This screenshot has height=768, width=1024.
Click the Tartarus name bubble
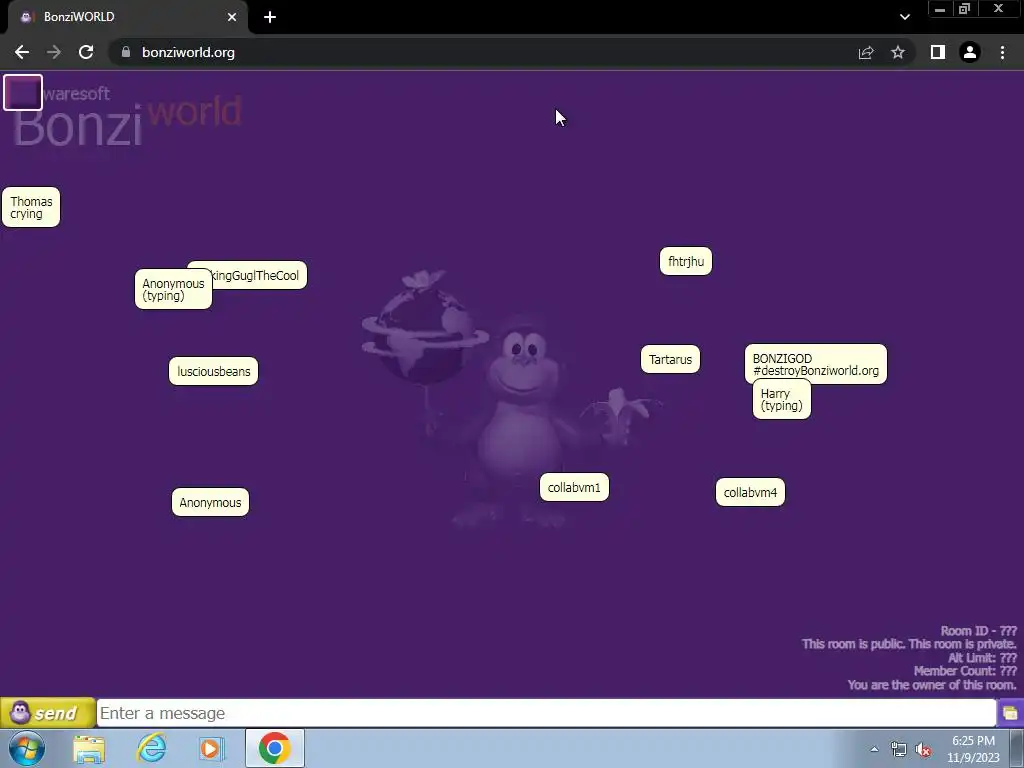coord(670,359)
